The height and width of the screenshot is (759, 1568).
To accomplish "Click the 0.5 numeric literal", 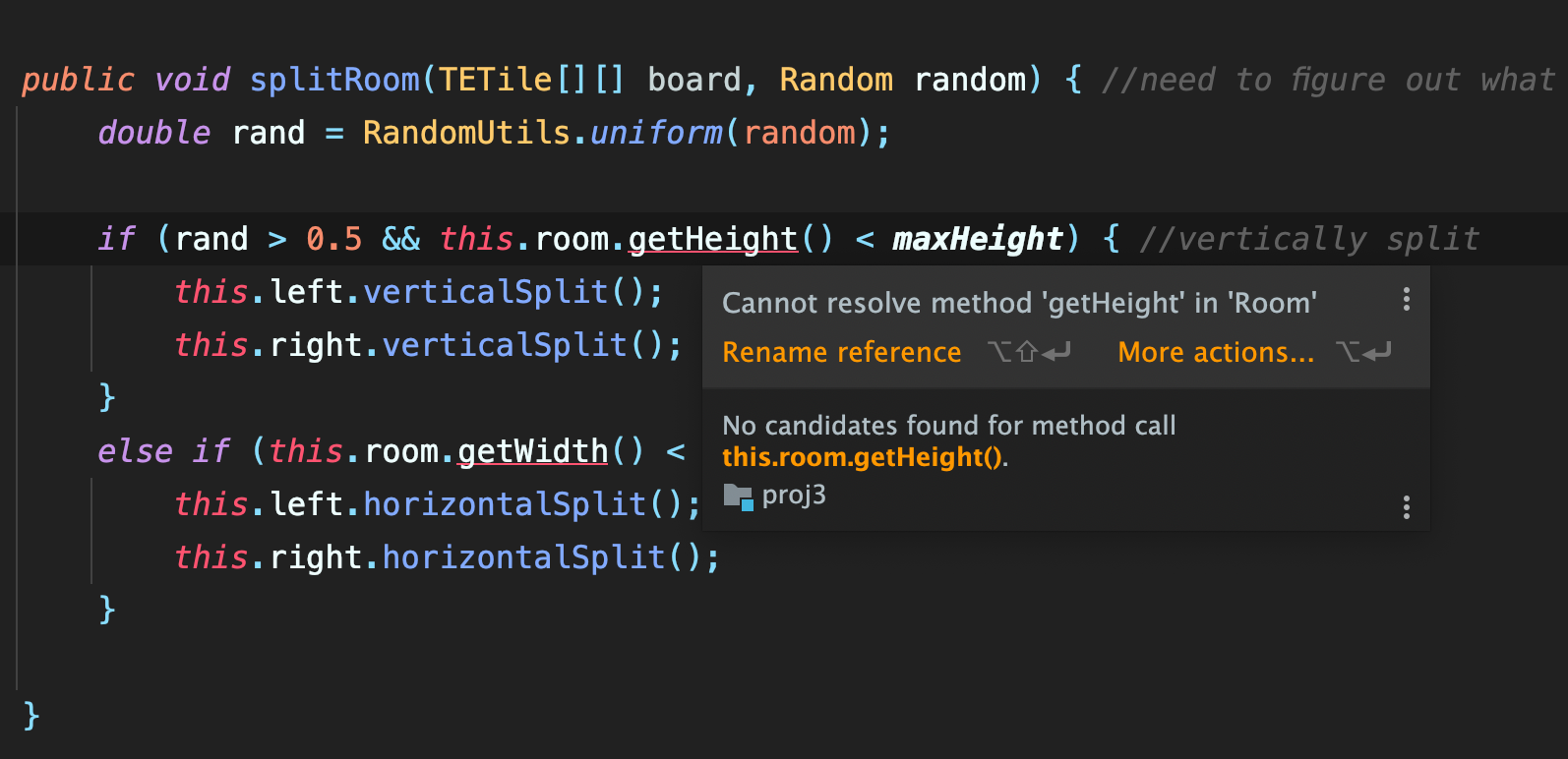I will pos(333,239).
